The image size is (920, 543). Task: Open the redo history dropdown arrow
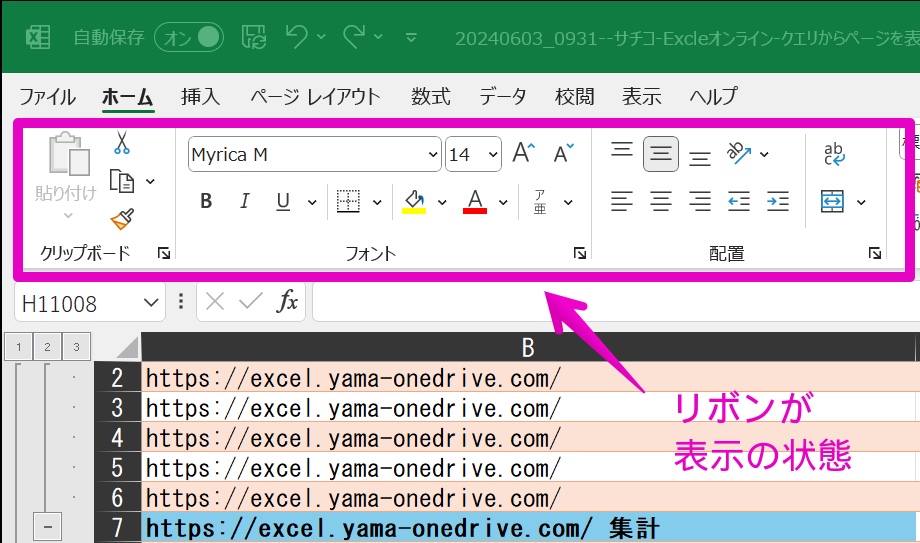[379, 37]
